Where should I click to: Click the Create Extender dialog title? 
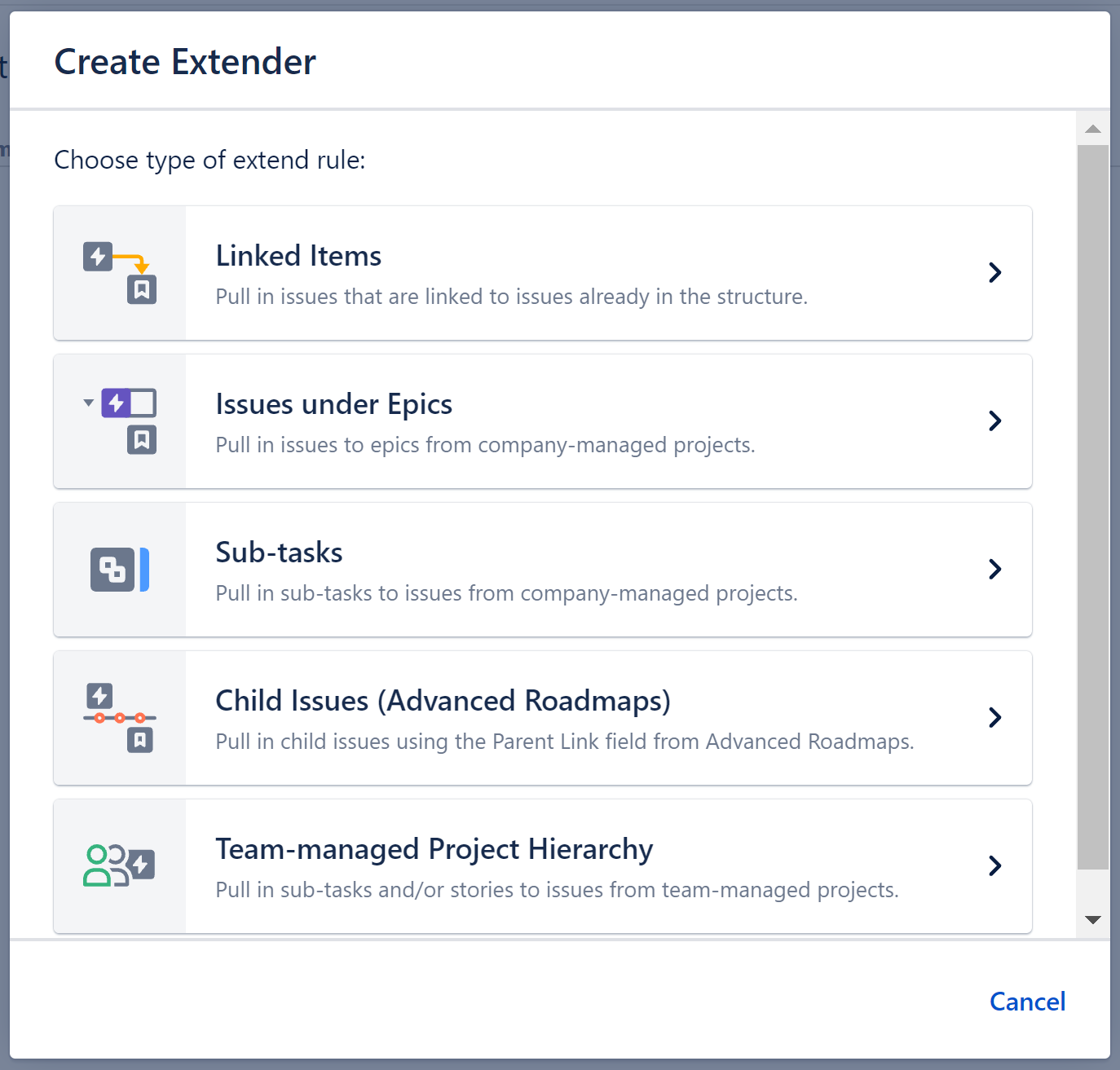184,61
